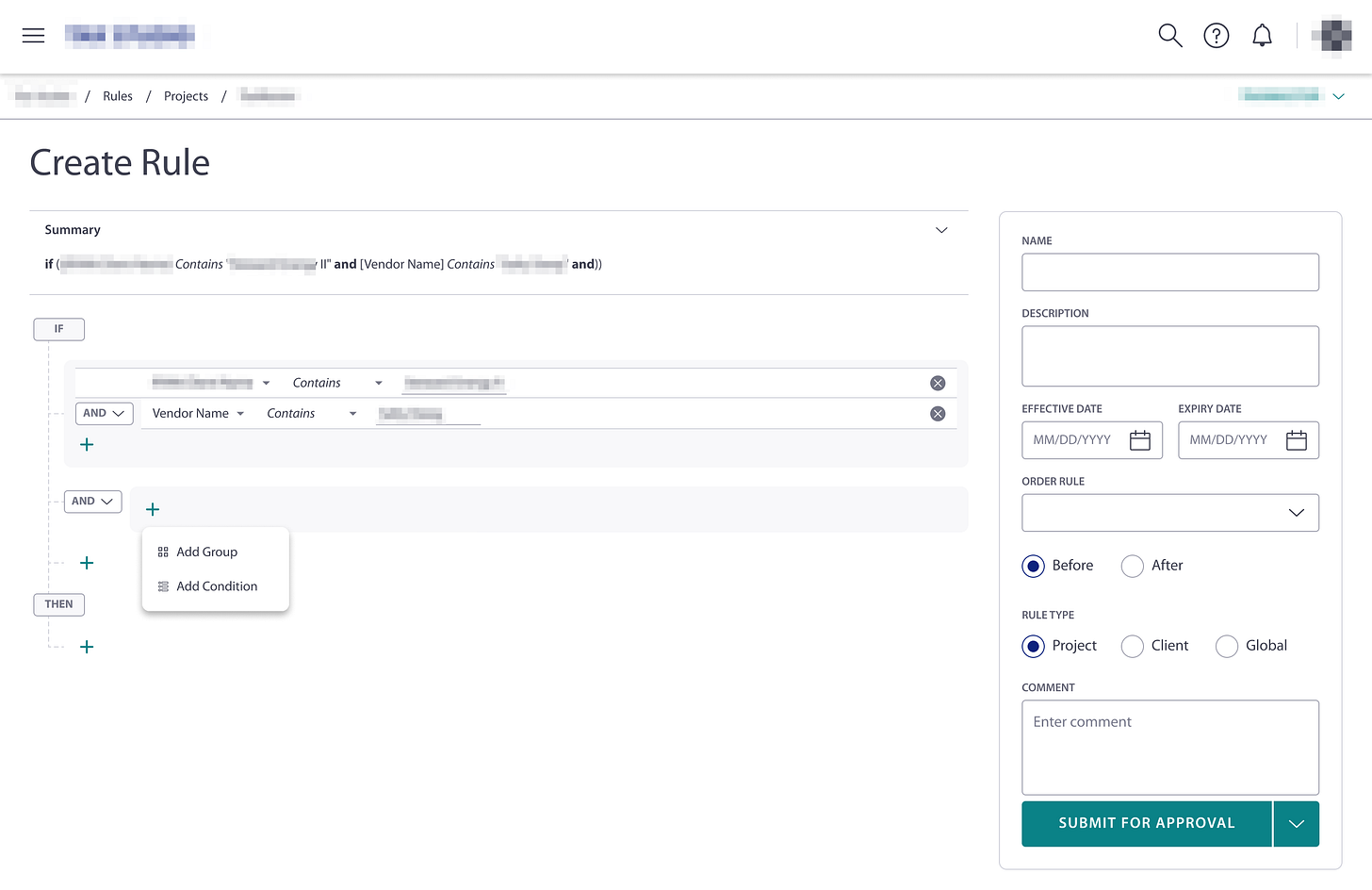
Task: Select Client rule type
Action: (x=1132, y=646)
